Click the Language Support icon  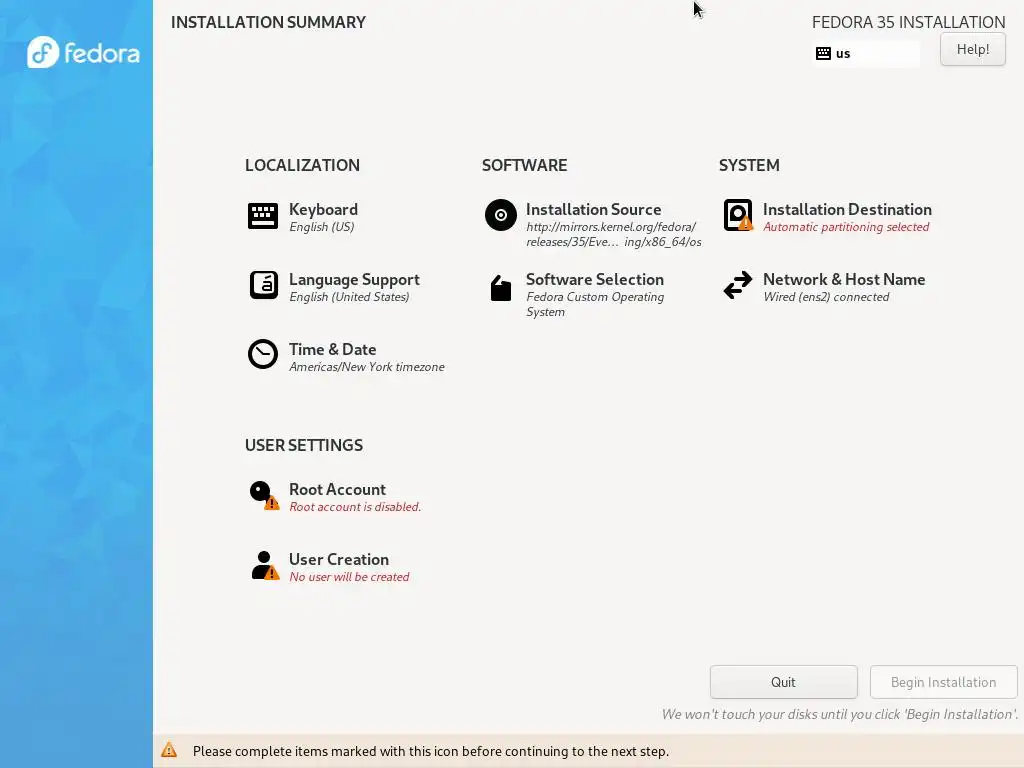coord(263,285)
